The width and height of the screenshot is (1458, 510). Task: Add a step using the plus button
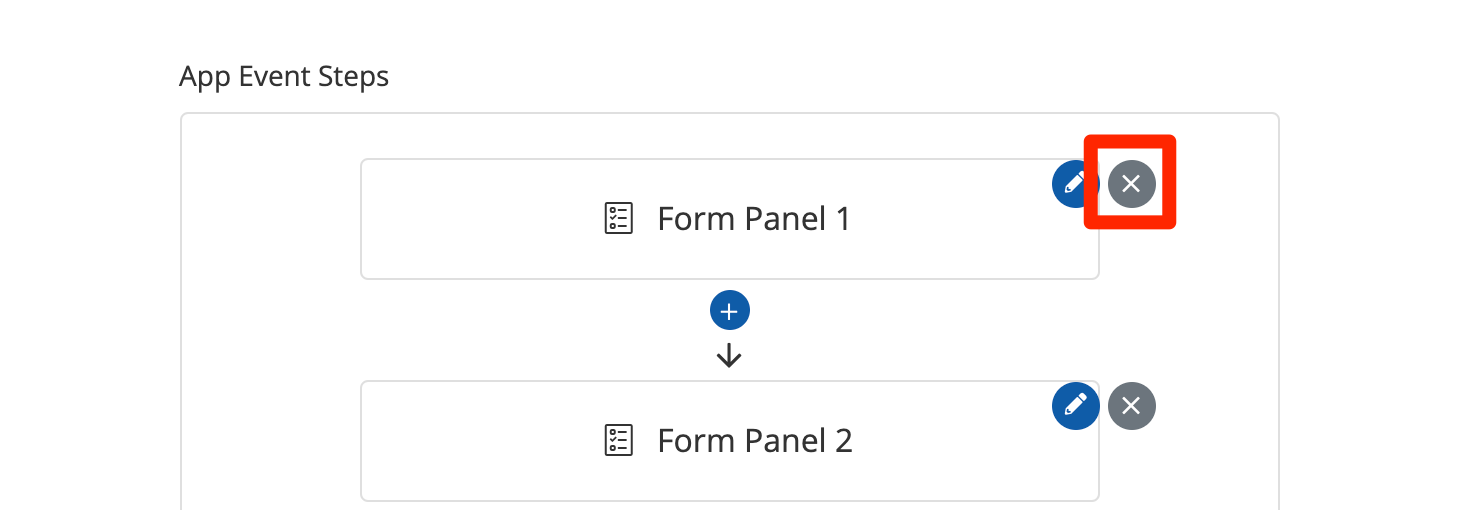(x=729, y=311)
